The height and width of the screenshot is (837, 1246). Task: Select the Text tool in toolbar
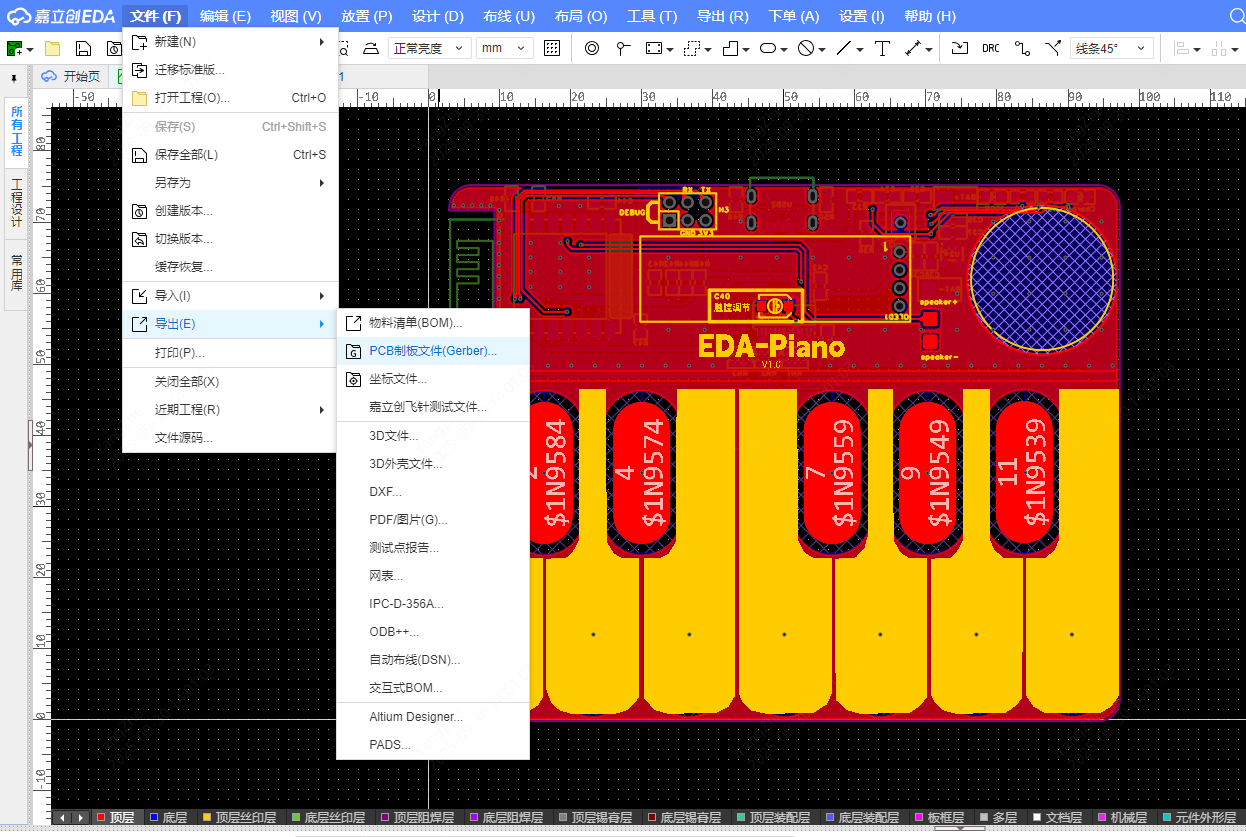[x=882, y=48]
